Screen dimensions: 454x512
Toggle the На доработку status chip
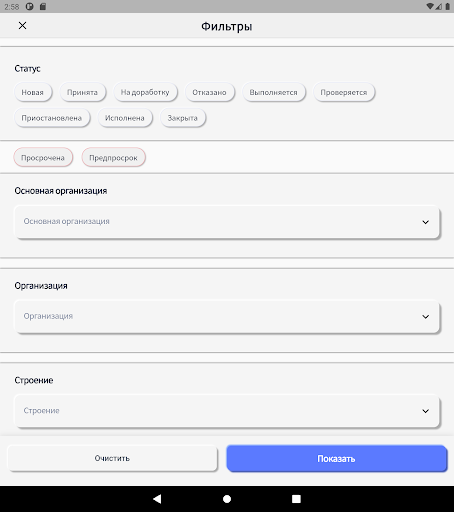145,92
